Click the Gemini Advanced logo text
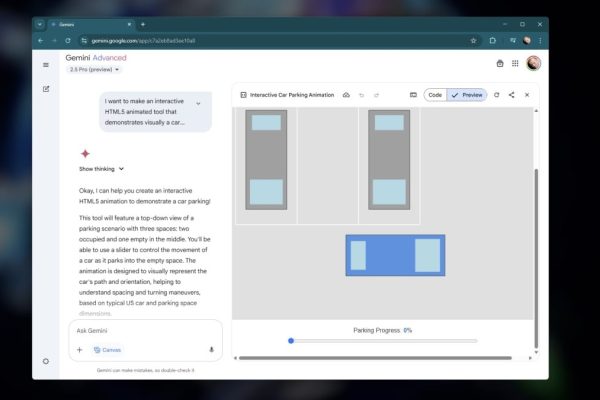This screenshot has height=400, width=600. tap(96, 58)
